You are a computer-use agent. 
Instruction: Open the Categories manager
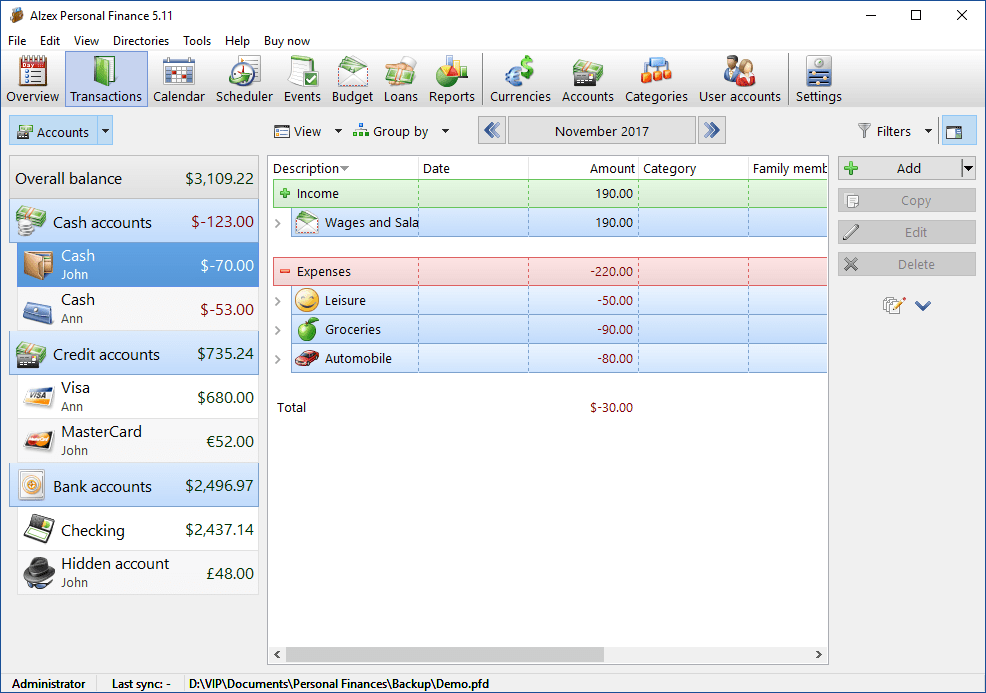point(656,78)
